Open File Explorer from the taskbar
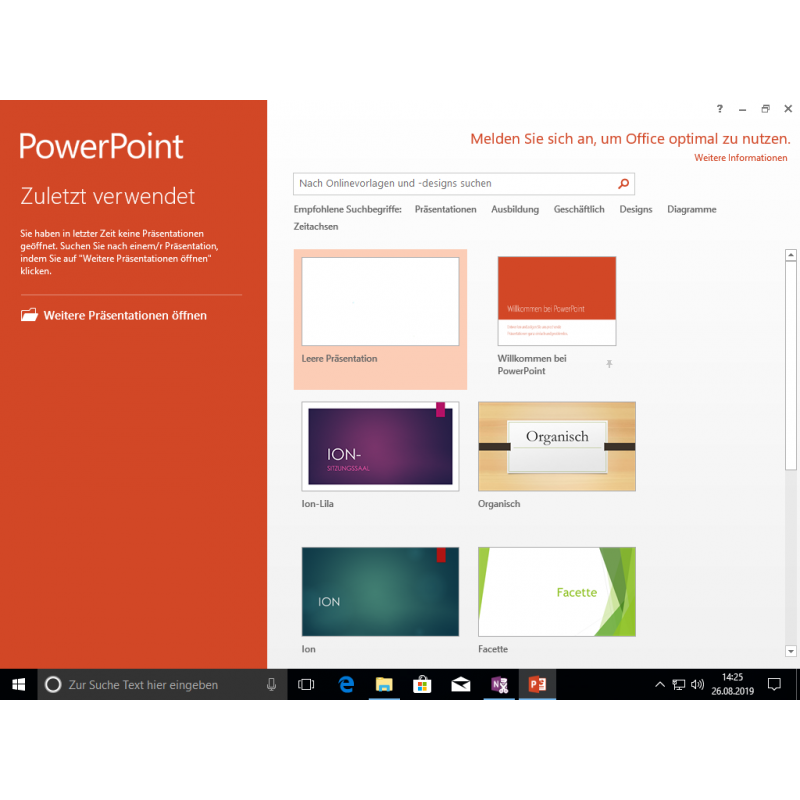Image resolution: width=800 pixels, height=800 pixels. [x=384, y=685]
